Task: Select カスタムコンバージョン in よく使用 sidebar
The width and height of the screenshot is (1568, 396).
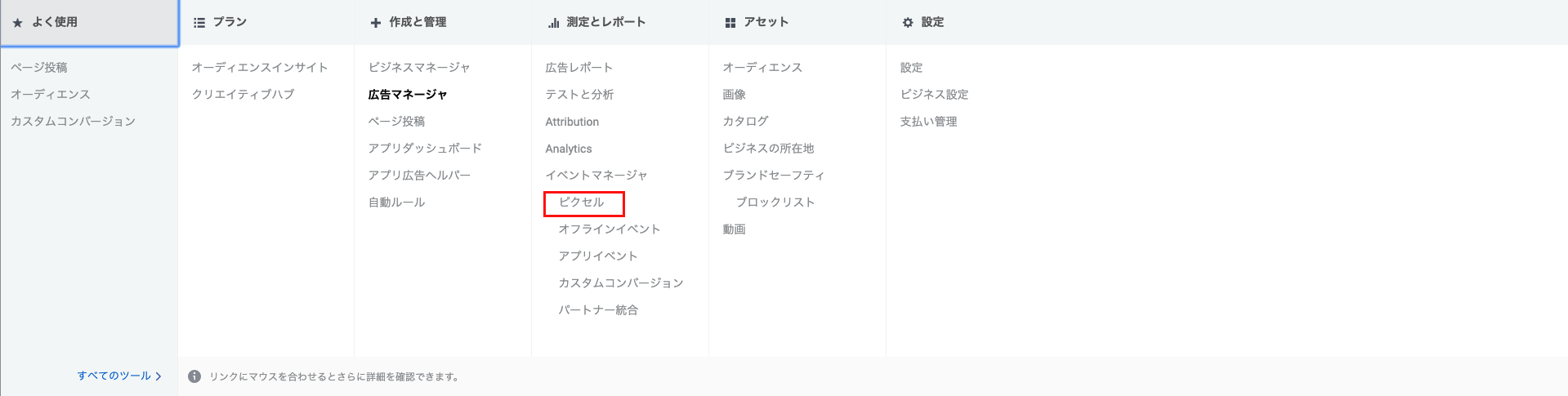Action: tap(73, 122)
